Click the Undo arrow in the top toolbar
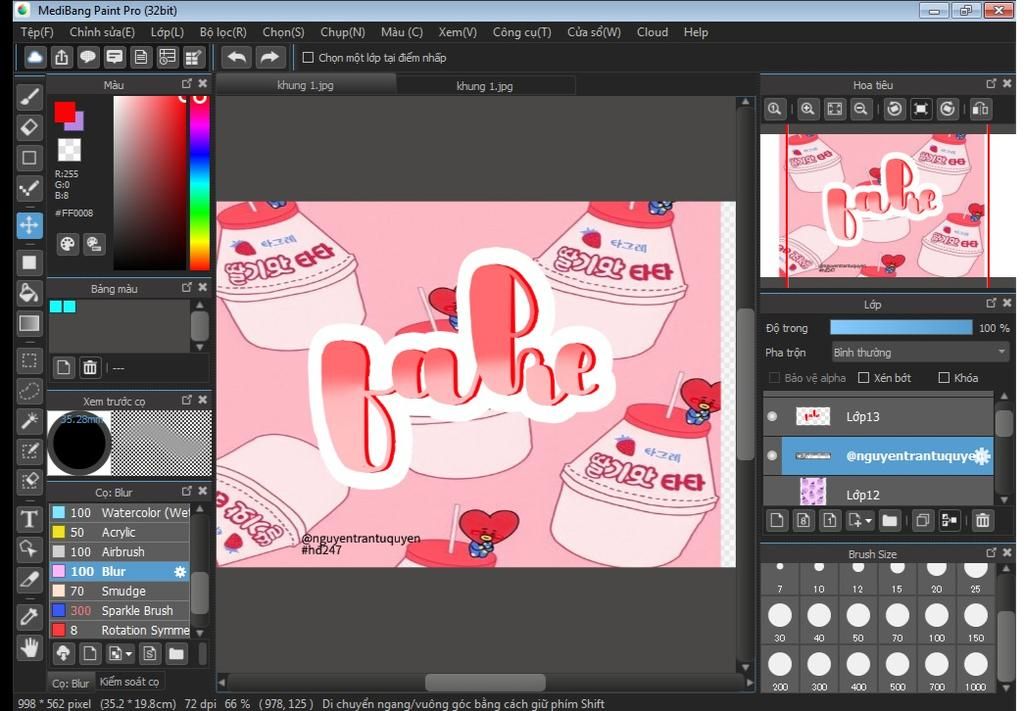This screenshot has width=1024, height=711. [x=236, y=57]
